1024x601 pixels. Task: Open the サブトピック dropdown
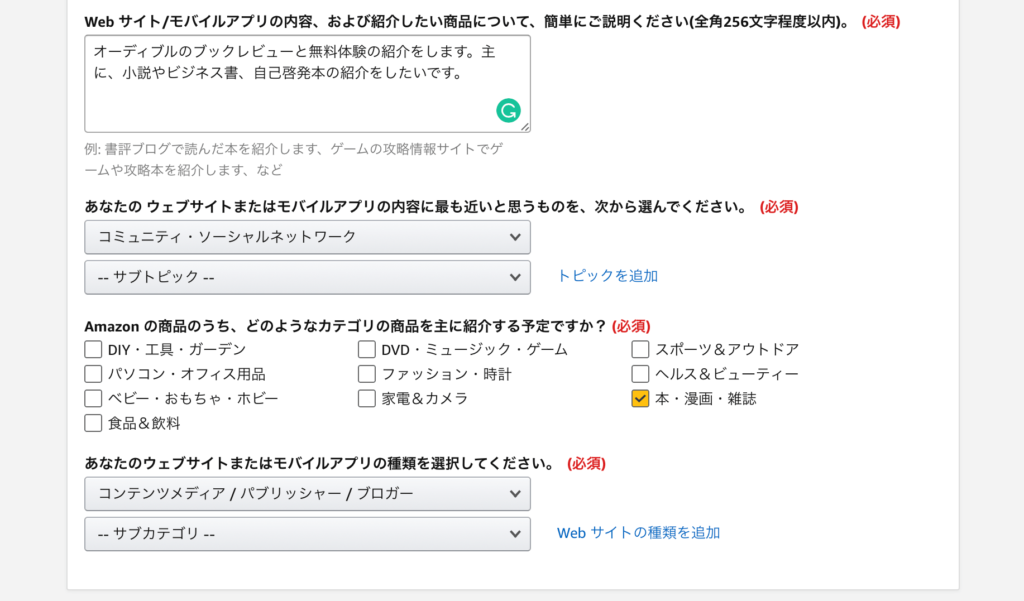click(x=307, y=277)
